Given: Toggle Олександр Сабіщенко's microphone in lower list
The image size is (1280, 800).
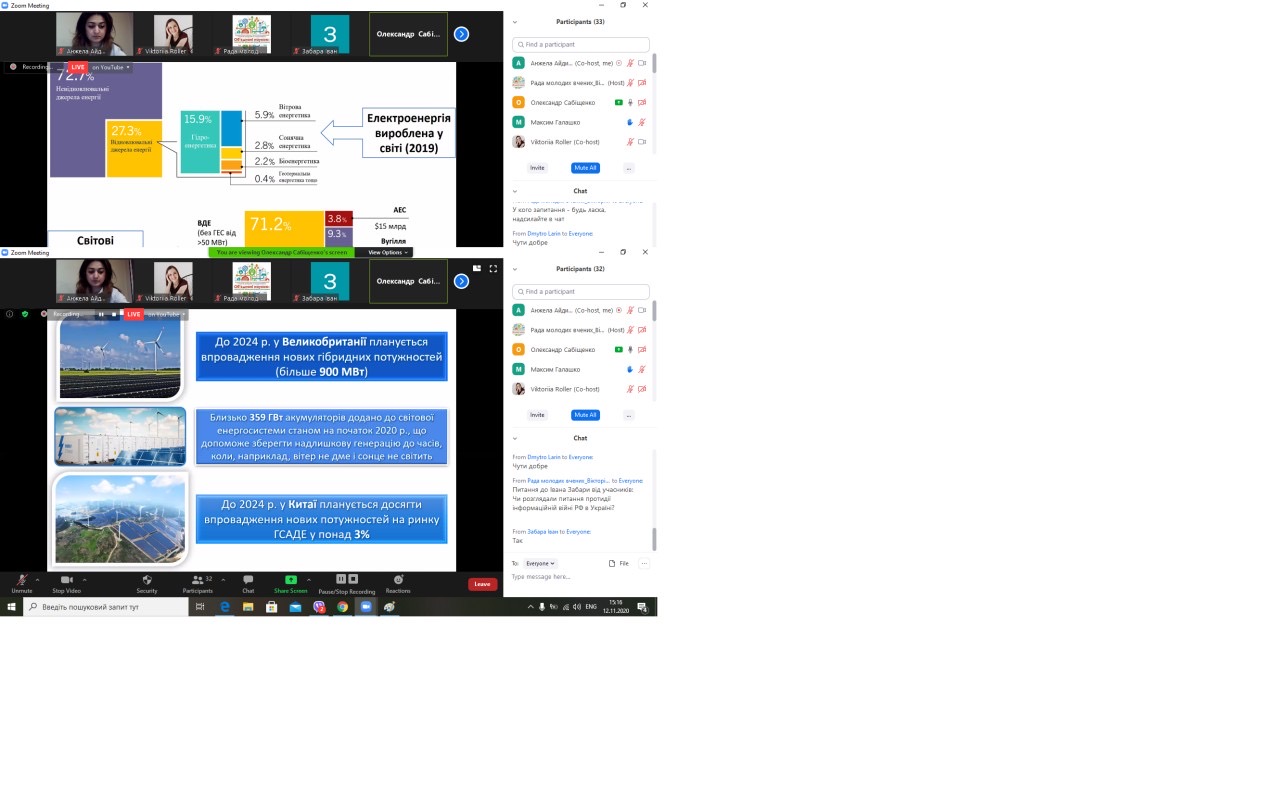Looking at the screenshot, I should pyautogui.click(x=630, y=349).
